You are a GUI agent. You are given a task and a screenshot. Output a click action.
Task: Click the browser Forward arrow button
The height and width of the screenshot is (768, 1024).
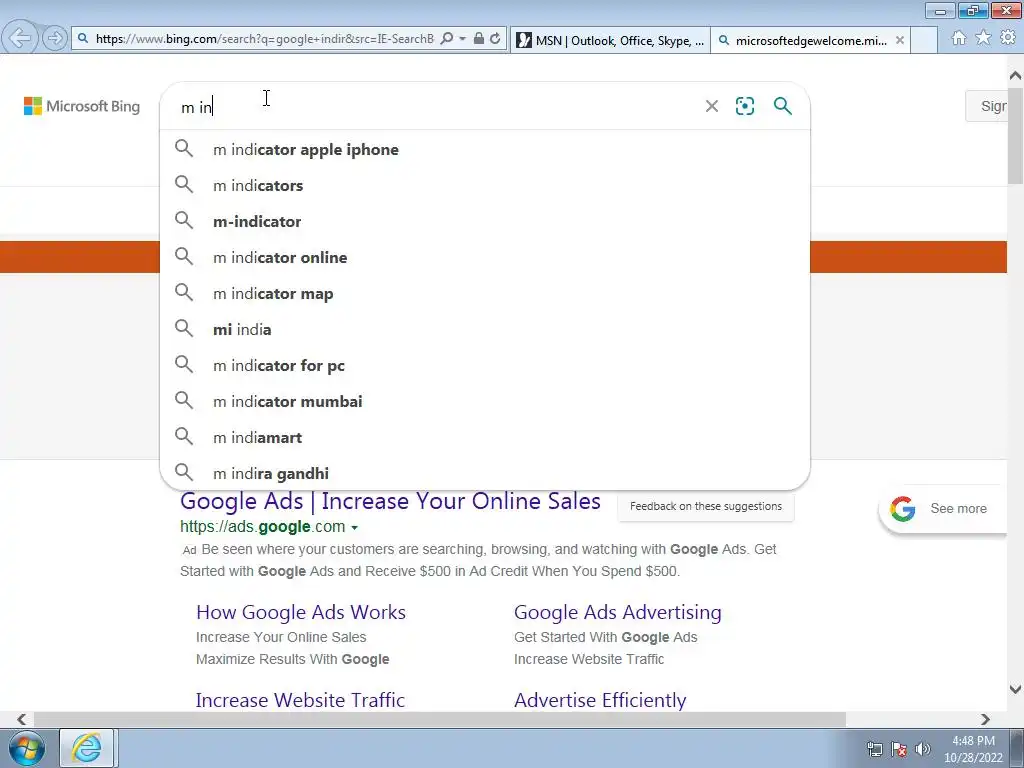[x=55, y=38]
